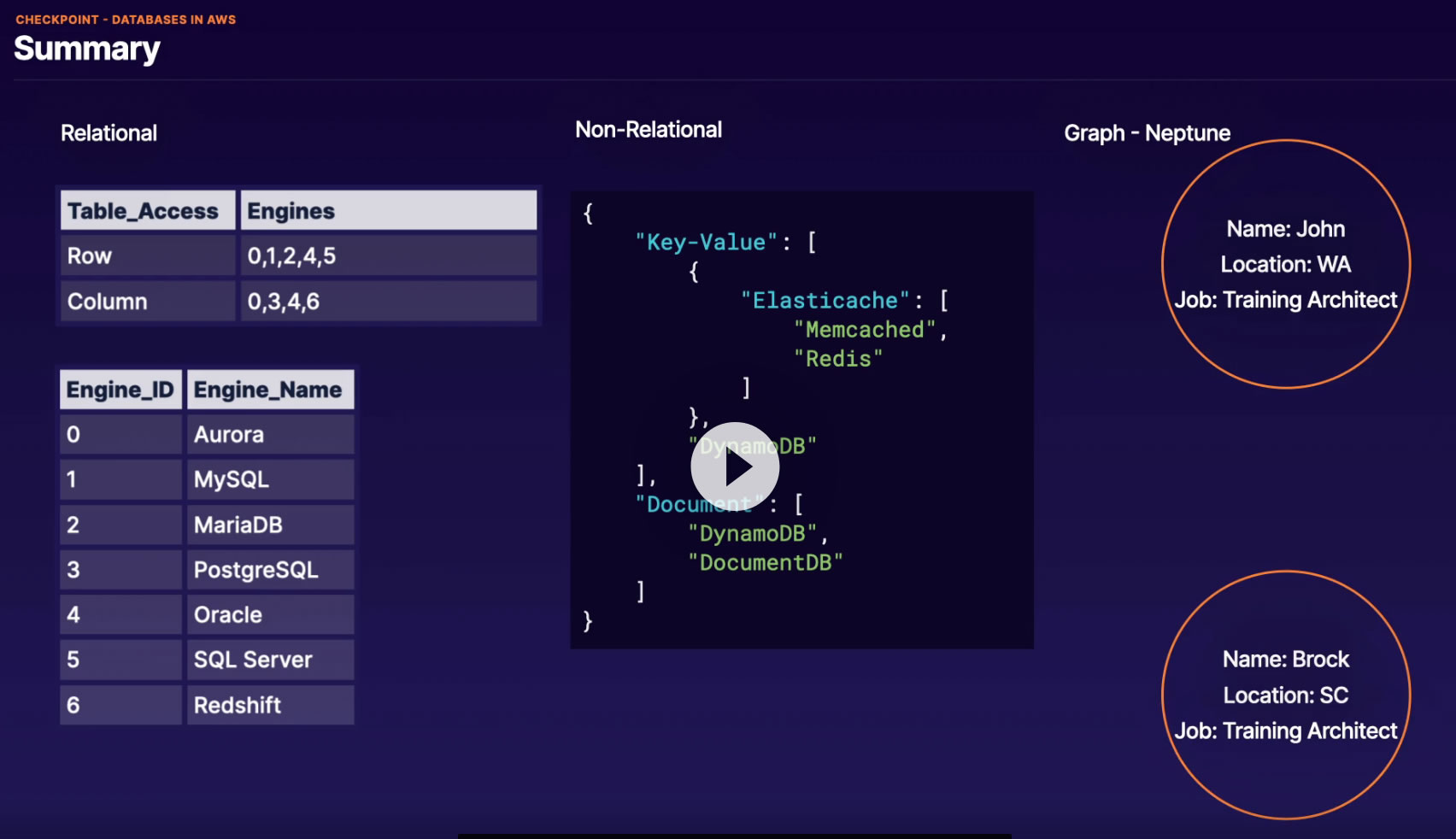Select the "Column" table cell
The width and height of the screenshot is (1456, 839).
[x=148, y=301]
